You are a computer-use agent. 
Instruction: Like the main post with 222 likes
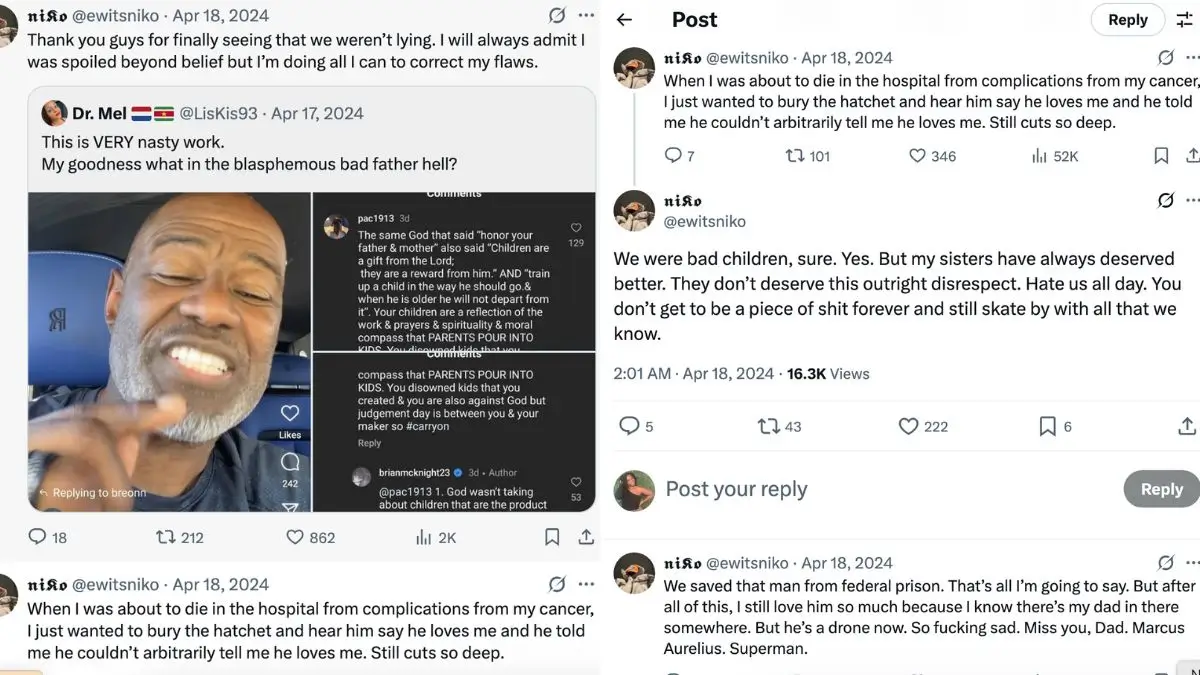point(908,426)
